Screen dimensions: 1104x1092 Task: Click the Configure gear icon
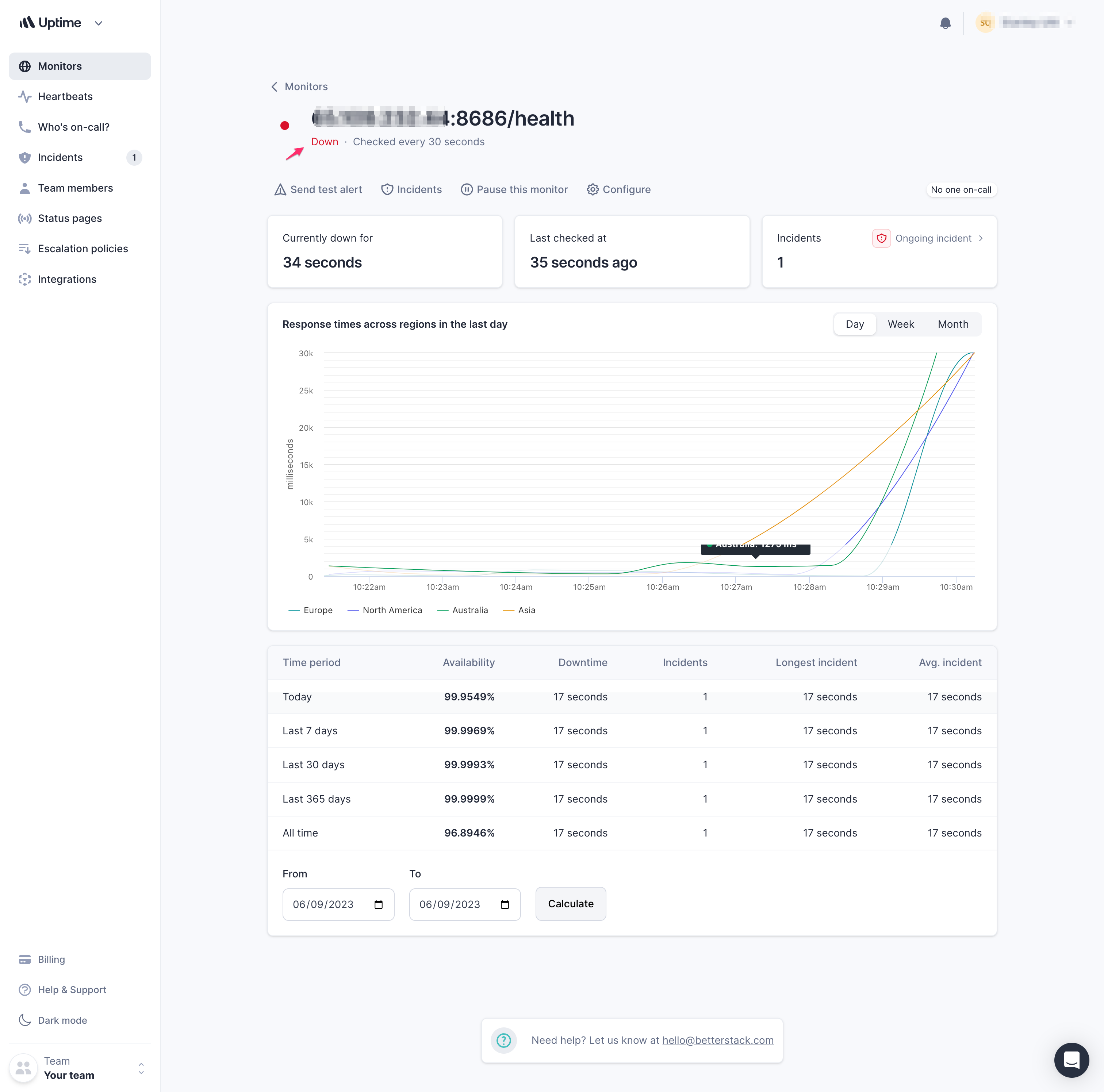(x=593, y=190)
